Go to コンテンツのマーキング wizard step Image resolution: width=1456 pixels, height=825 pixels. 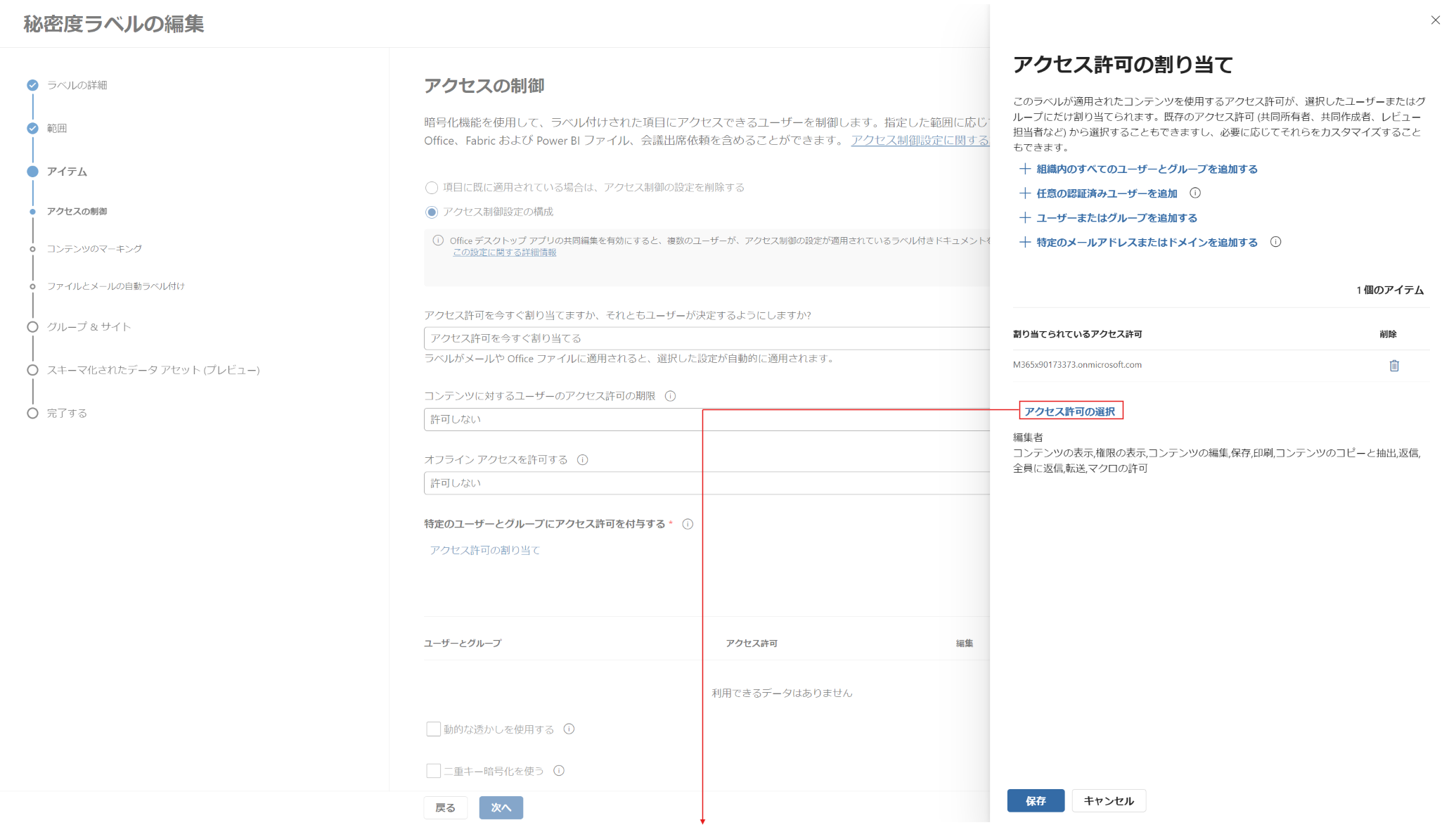pyautogui.click(x=94, y=248)
